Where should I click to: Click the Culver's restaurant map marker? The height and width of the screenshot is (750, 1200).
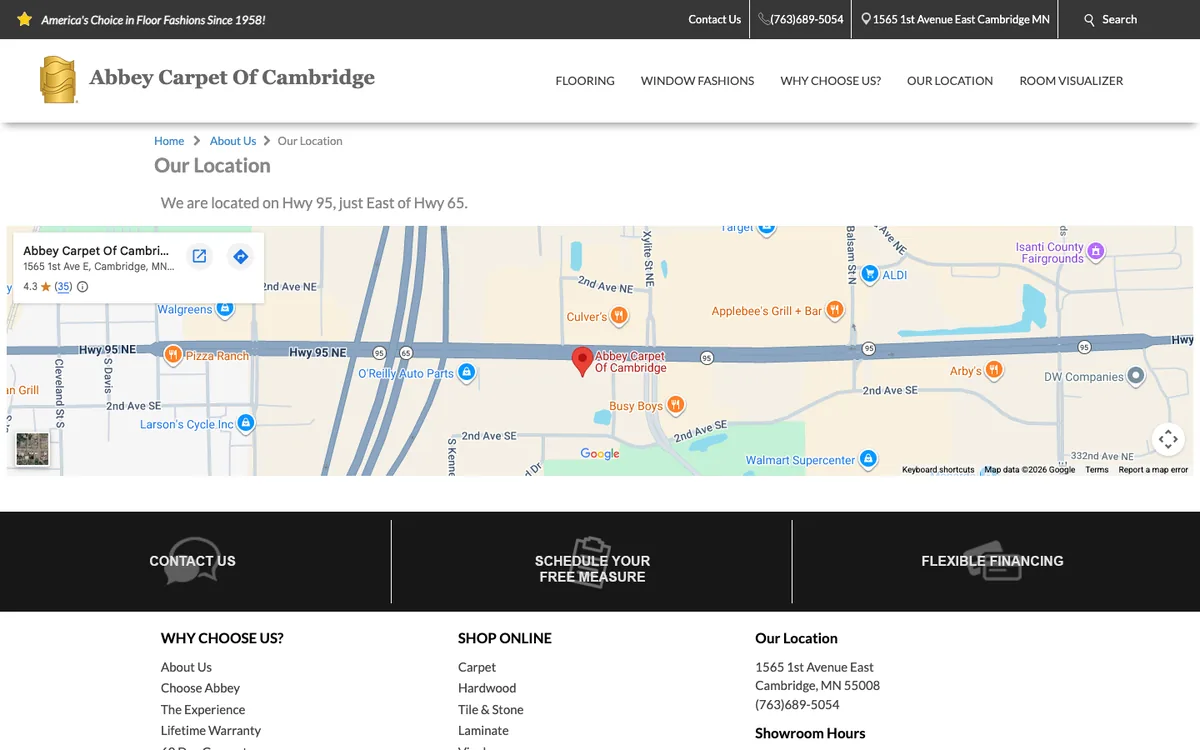tap(619, 316)
